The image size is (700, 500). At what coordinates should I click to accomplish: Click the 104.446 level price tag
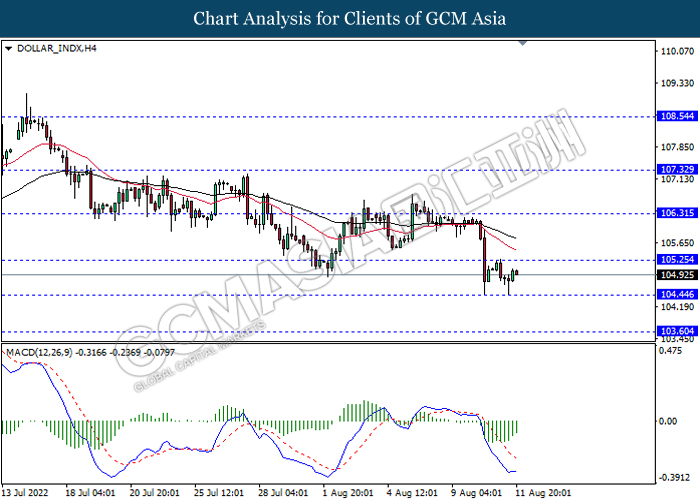[x=677, y=294]
